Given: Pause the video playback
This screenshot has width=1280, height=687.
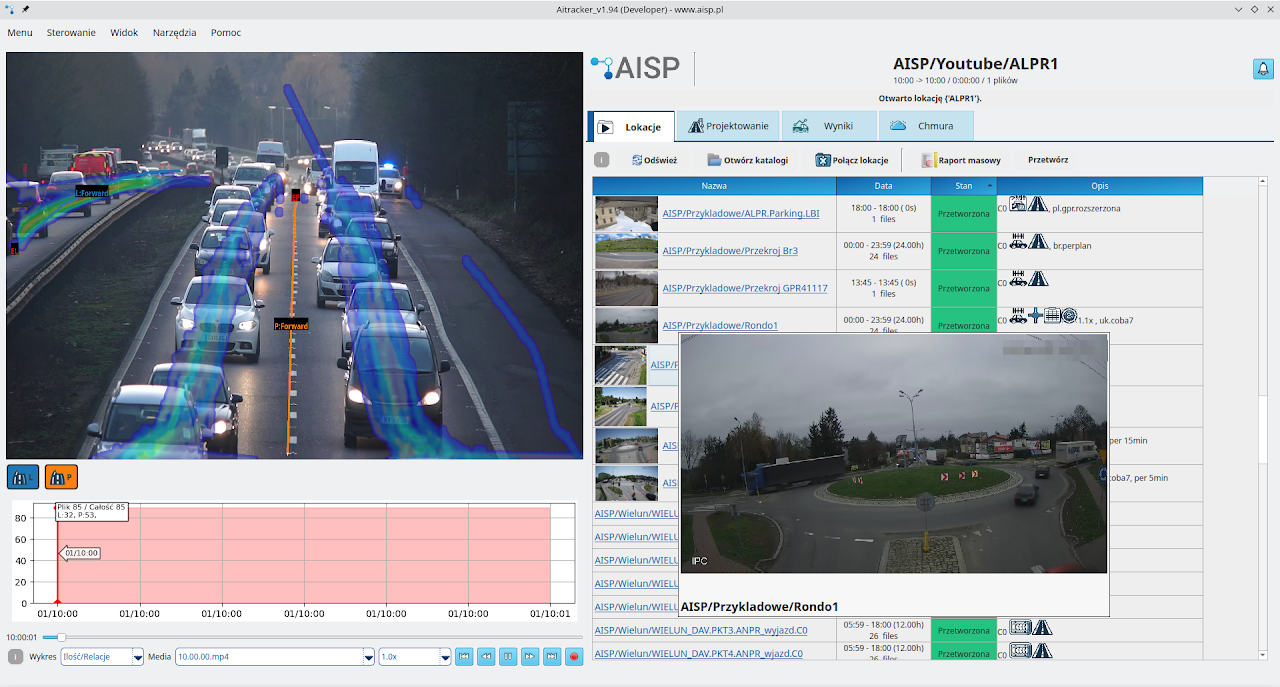Looking at the screenshot, I should tap(508, 657).
